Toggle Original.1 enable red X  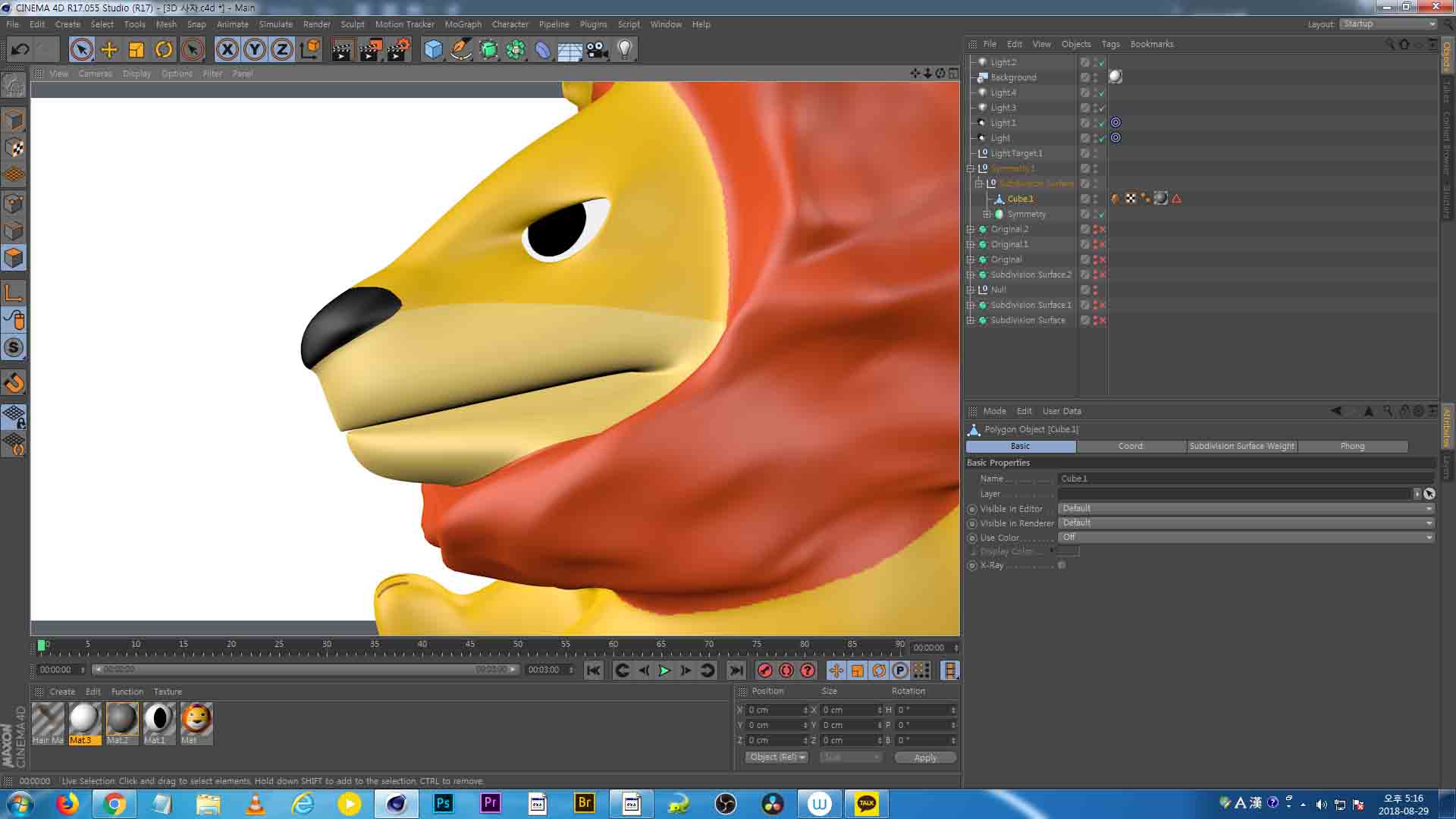tap(1102, 244)
